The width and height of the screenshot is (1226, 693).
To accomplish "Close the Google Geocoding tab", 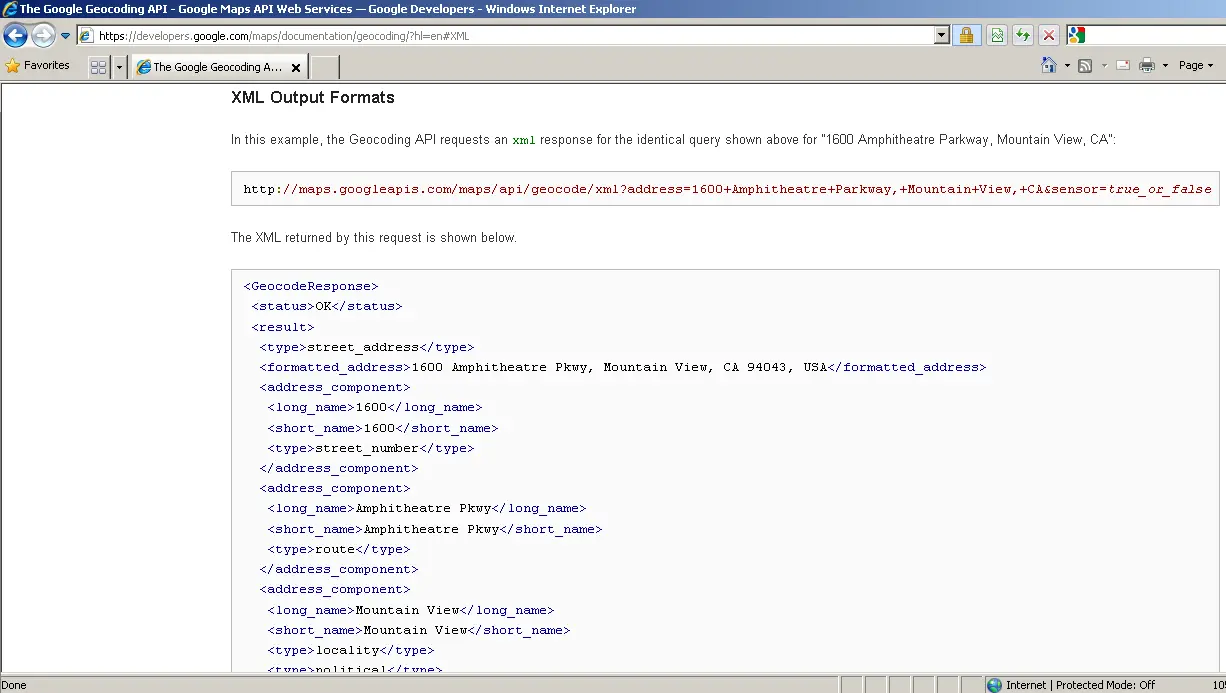I will (x=296, y=68).
